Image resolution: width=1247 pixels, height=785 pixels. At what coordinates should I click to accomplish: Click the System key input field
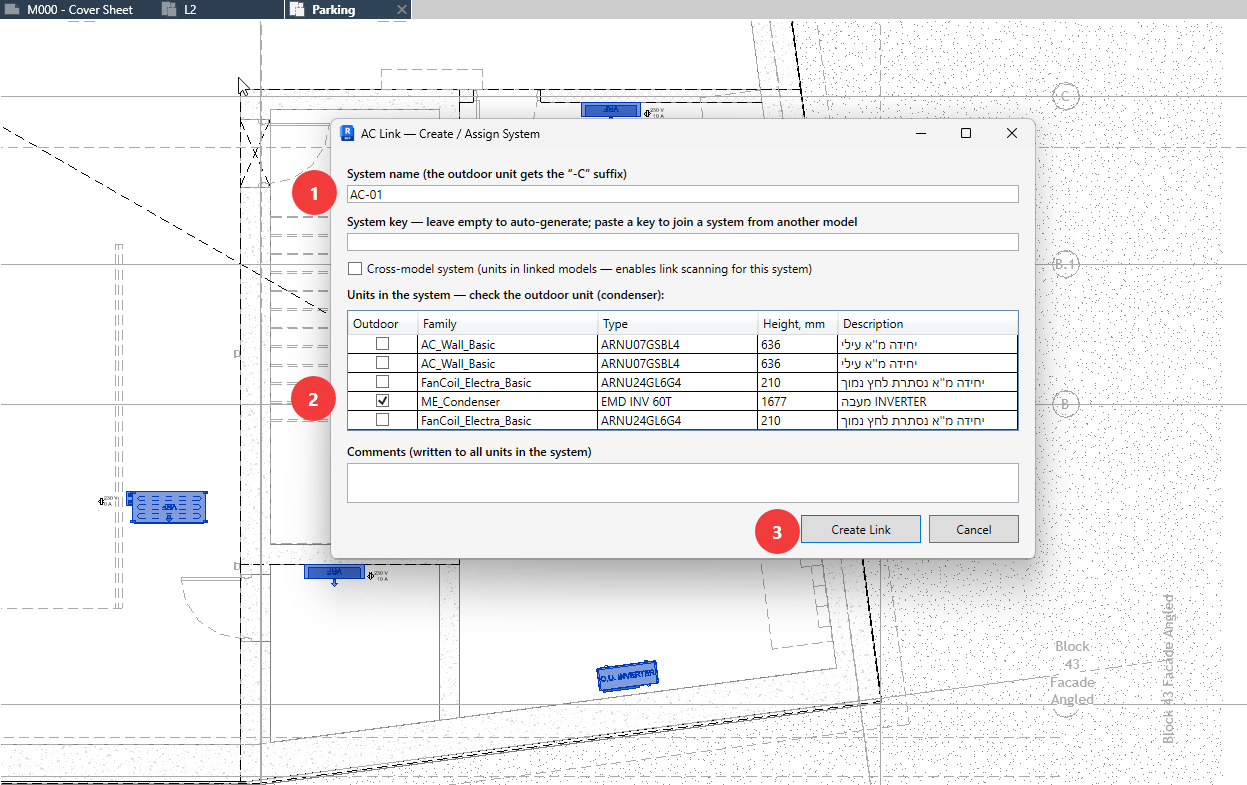click(x=682, y=241)
